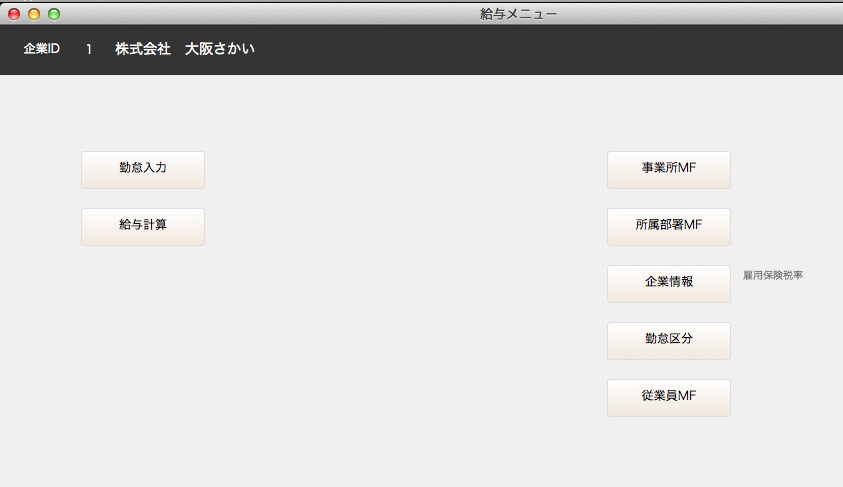Zoom the window with the green button

[x=54, y=14]
